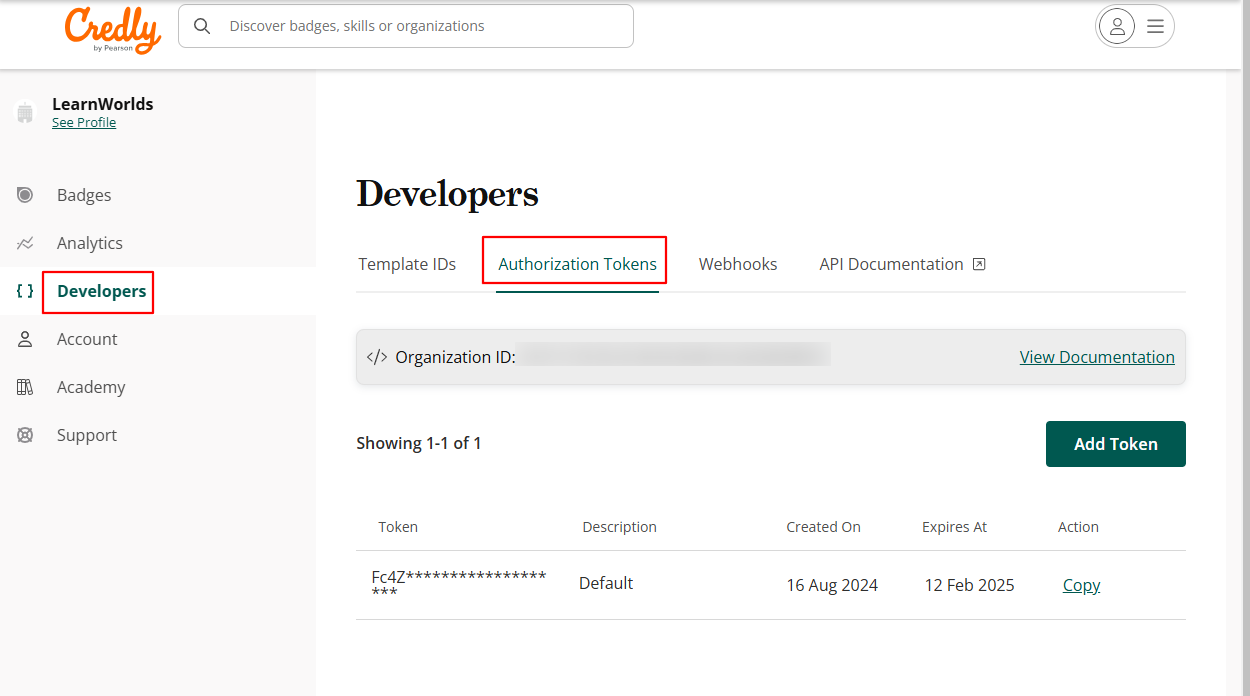Switch to the Authorization Tokens tab
Image resolution: width=1250 pixels, height=696 pixels.
point(577,264)
